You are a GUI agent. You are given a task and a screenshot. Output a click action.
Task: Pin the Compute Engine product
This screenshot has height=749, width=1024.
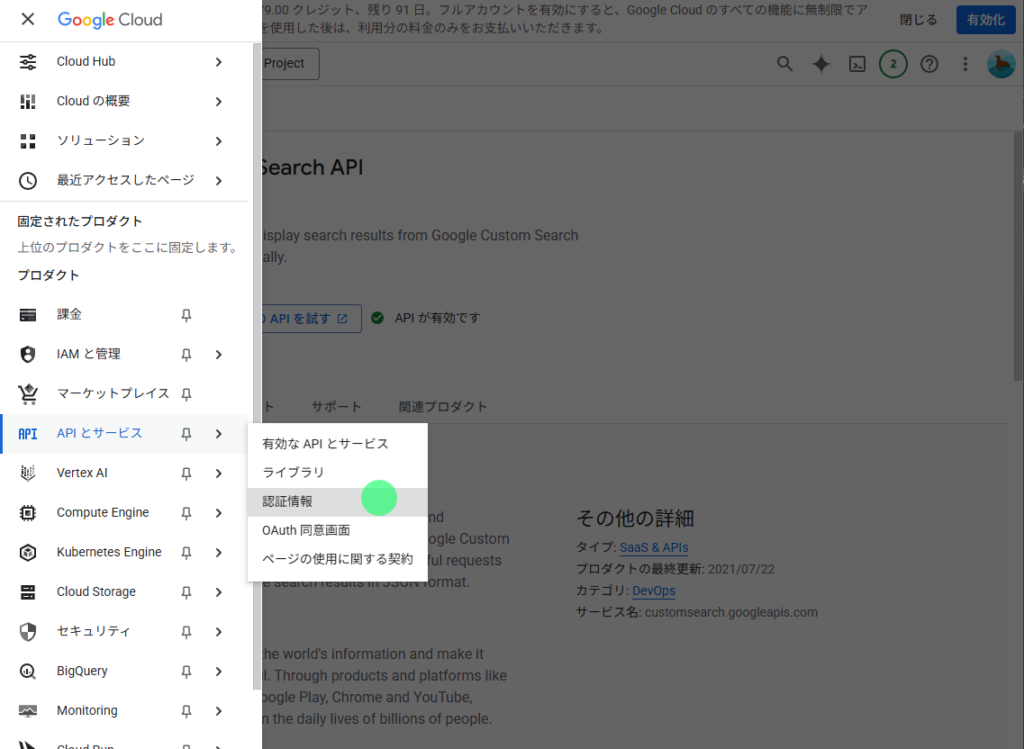(186, 513)
